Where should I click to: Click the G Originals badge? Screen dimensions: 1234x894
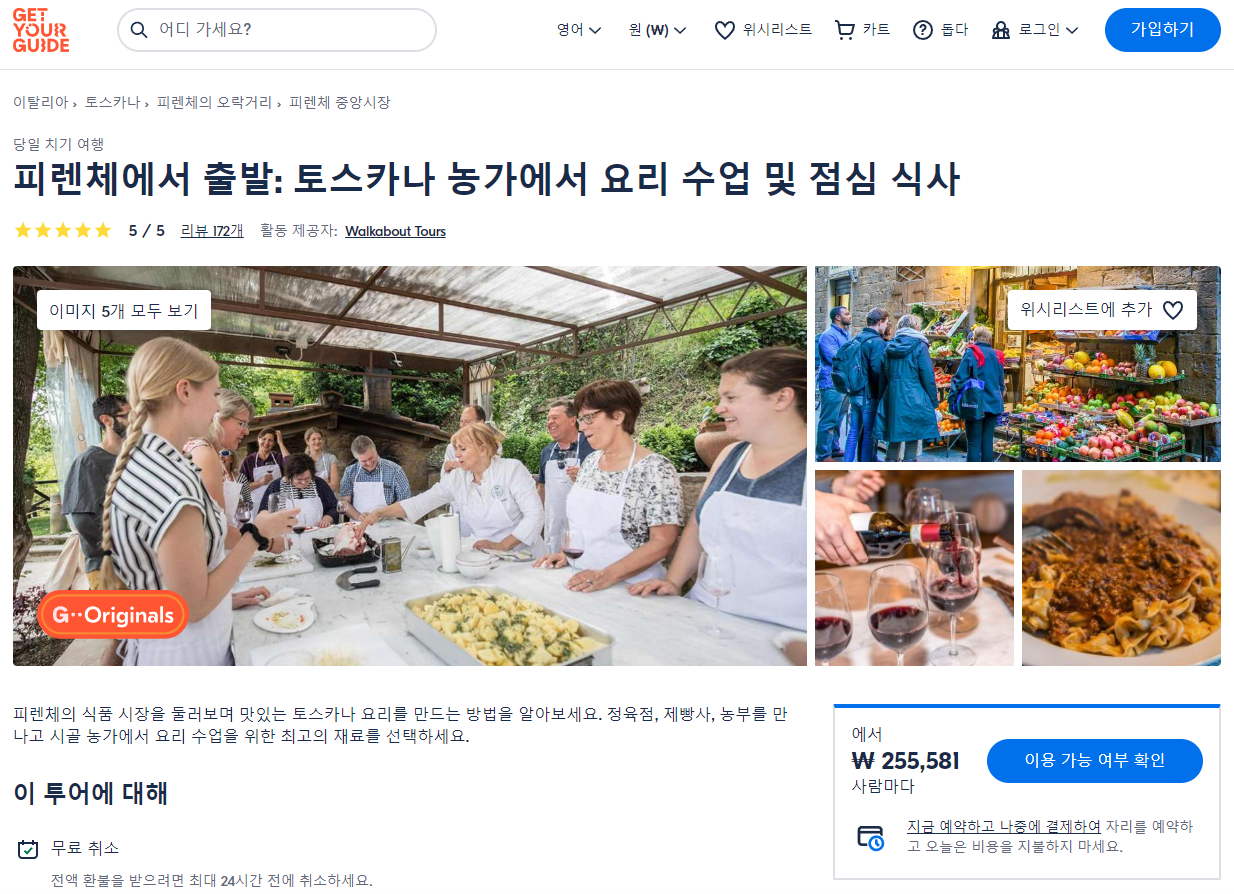(113, 615)
